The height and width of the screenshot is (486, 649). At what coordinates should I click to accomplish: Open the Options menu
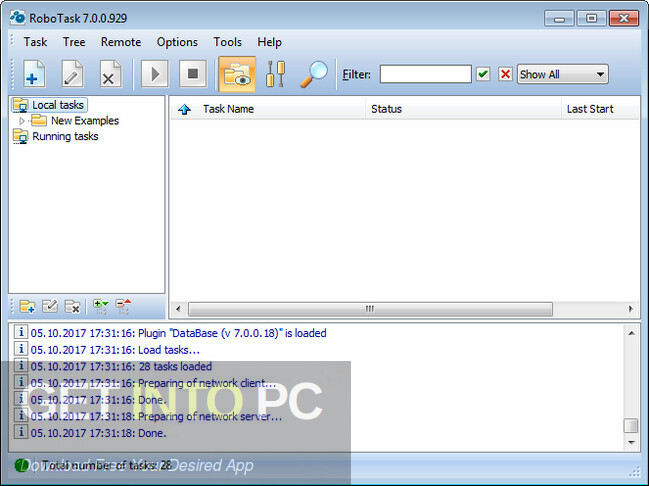(x=177, y=42)
